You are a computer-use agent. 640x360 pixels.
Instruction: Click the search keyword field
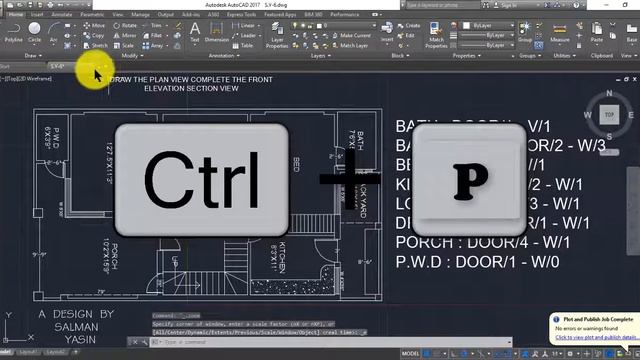(442, 5)
